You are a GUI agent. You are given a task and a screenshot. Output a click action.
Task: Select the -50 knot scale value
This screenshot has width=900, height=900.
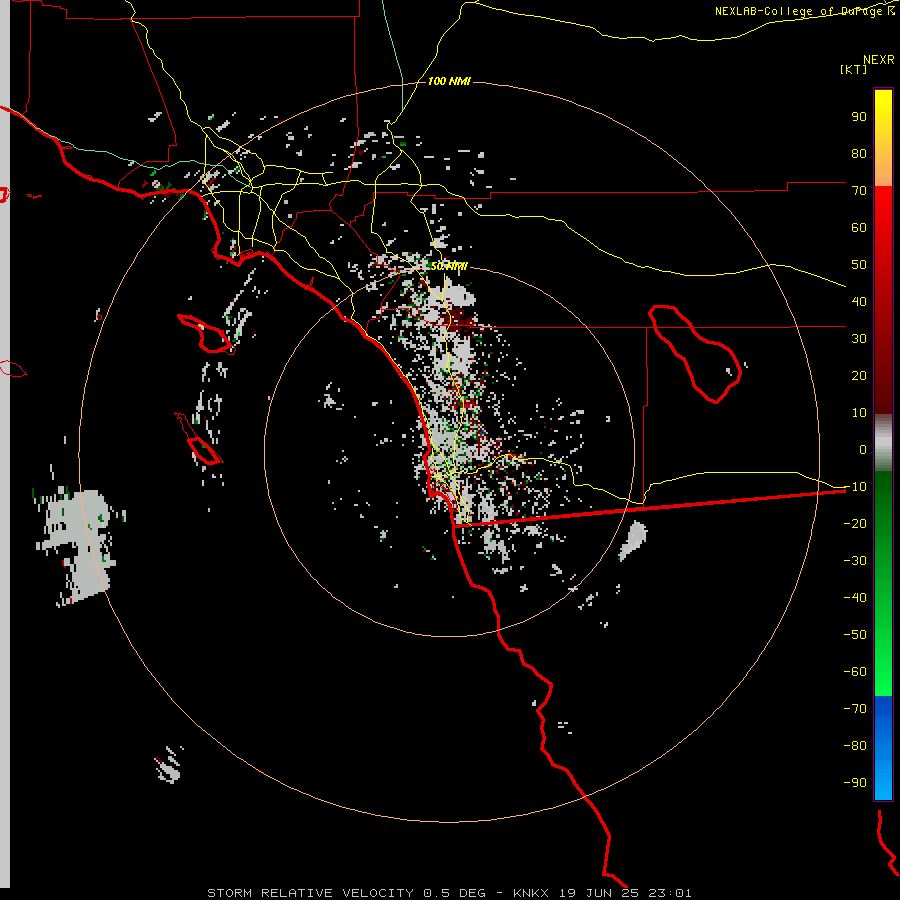pos(855,635)
